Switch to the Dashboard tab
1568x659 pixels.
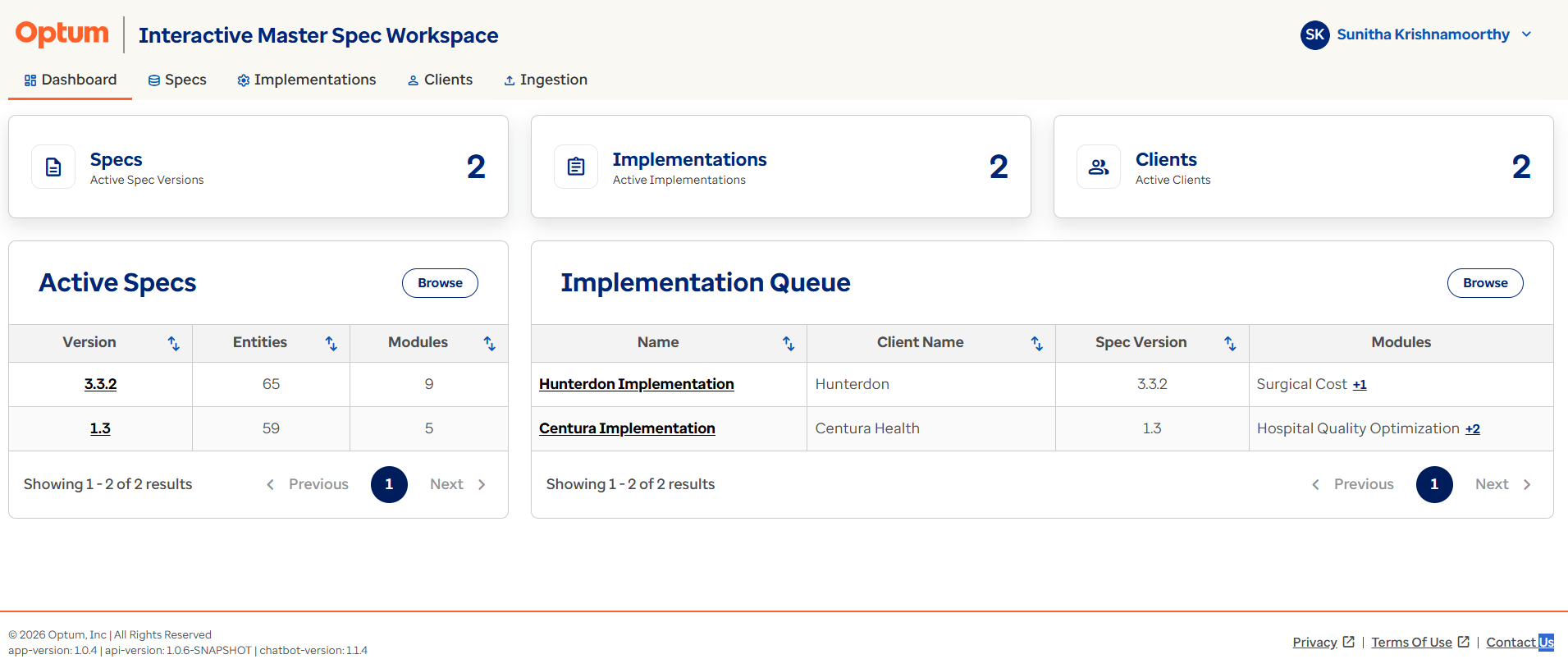(70, 80)
